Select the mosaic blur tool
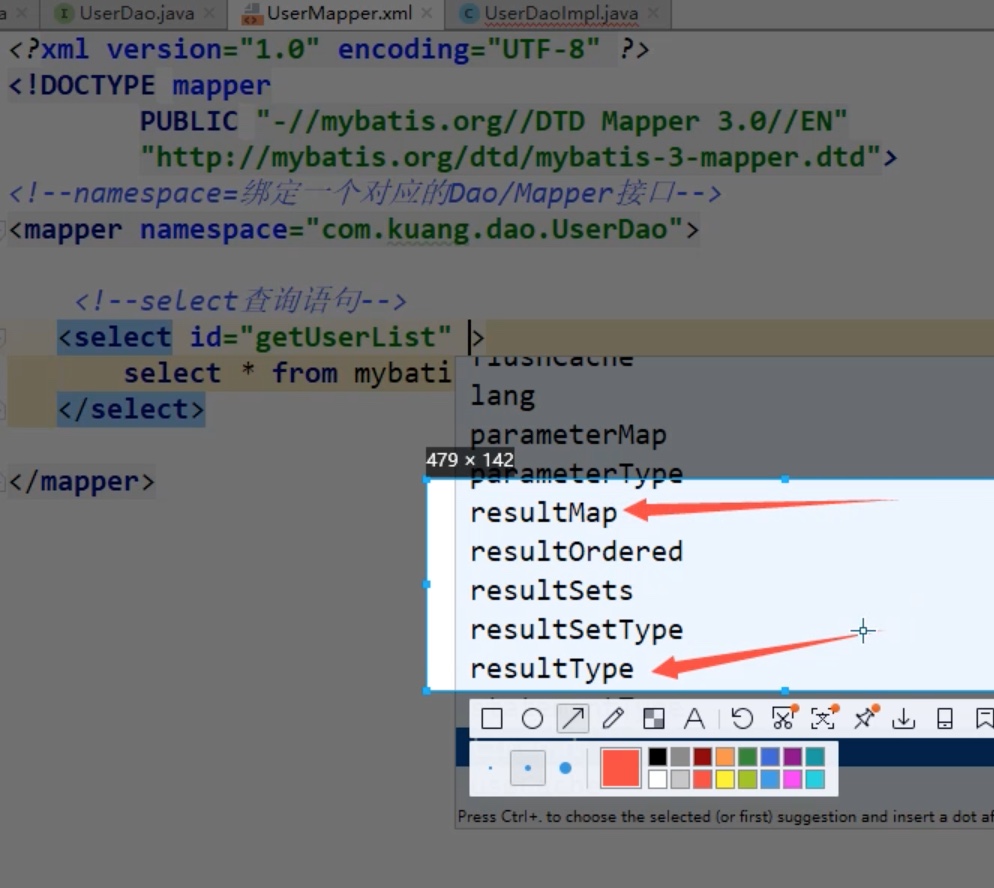This screenshot has height=888, width=994. point(653,718)
